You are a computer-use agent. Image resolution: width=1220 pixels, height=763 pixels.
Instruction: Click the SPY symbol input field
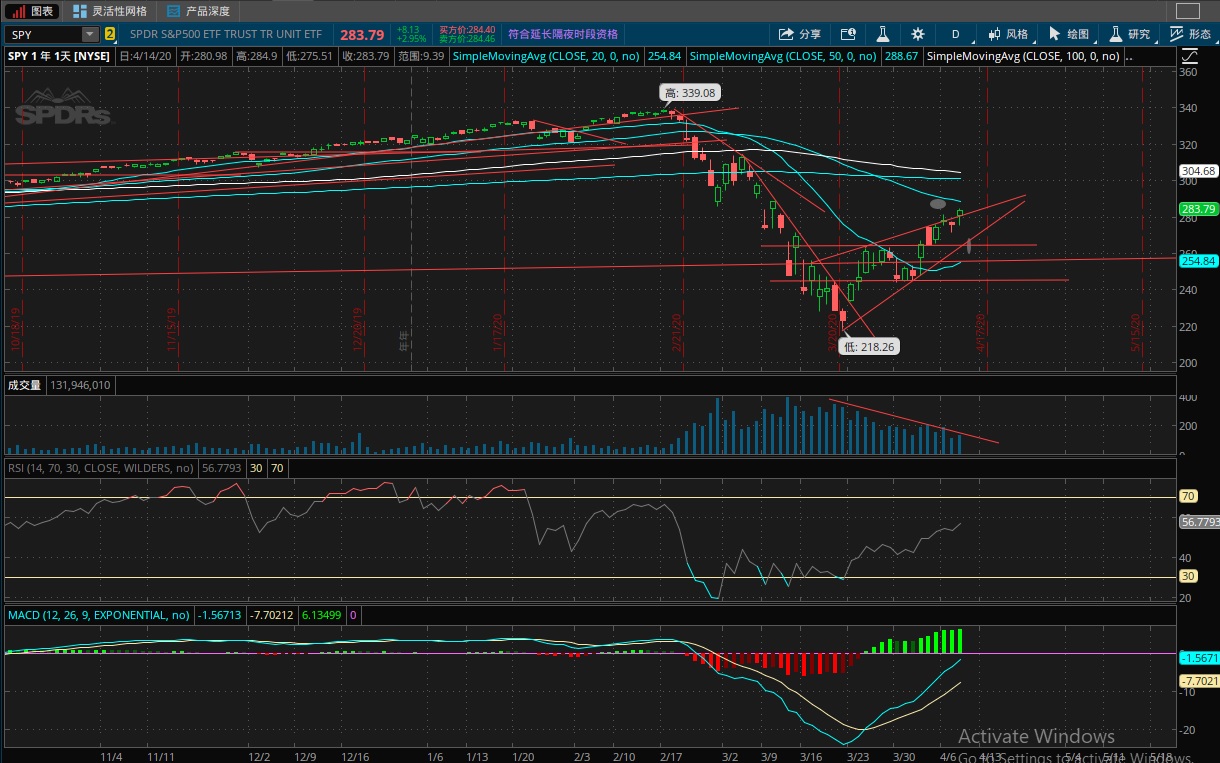(44, 35)
